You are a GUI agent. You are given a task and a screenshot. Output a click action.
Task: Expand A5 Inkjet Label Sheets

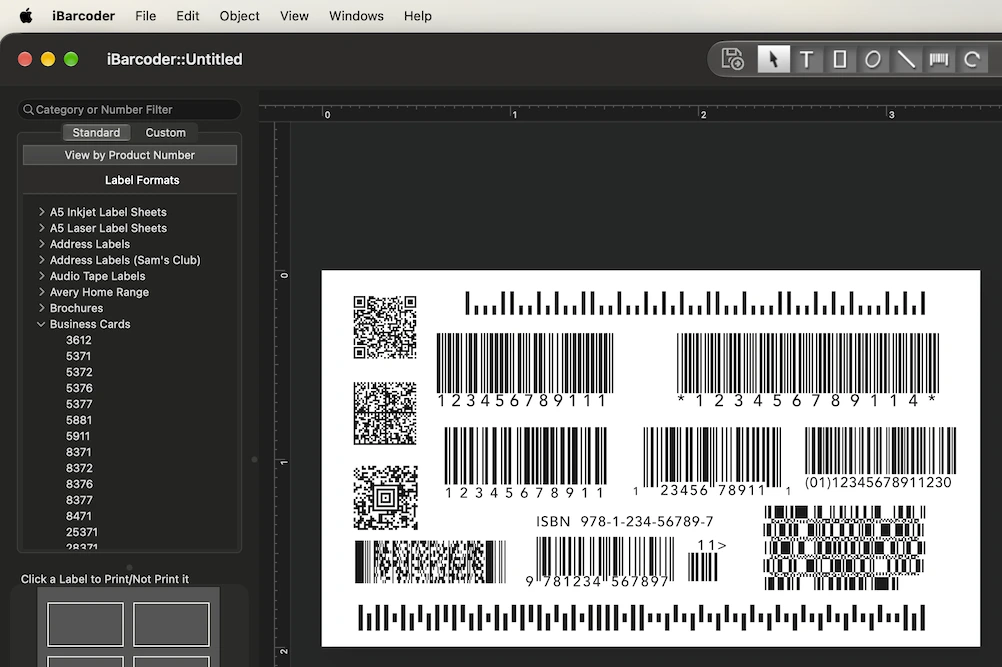pyautogui.click(x=42, y=211)
